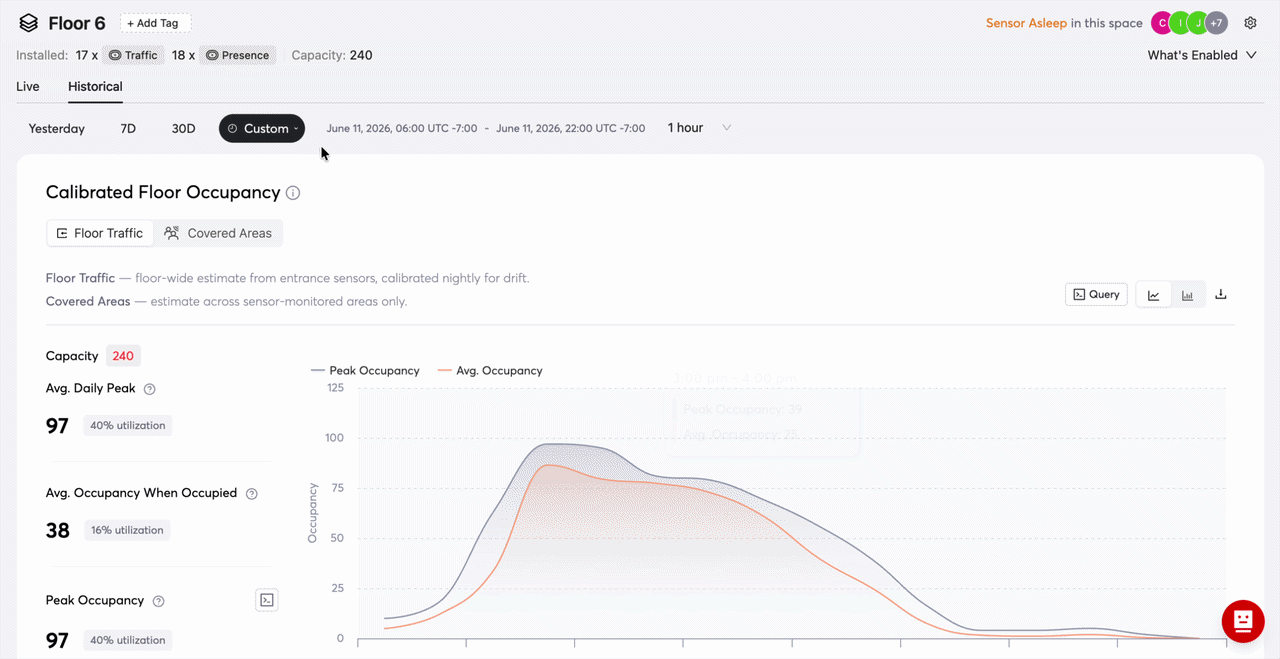The width and height of the screenshot is (1280, 659).
Task: Click the end date June 11, 2026, 22:00
Action: coord(571,128)
